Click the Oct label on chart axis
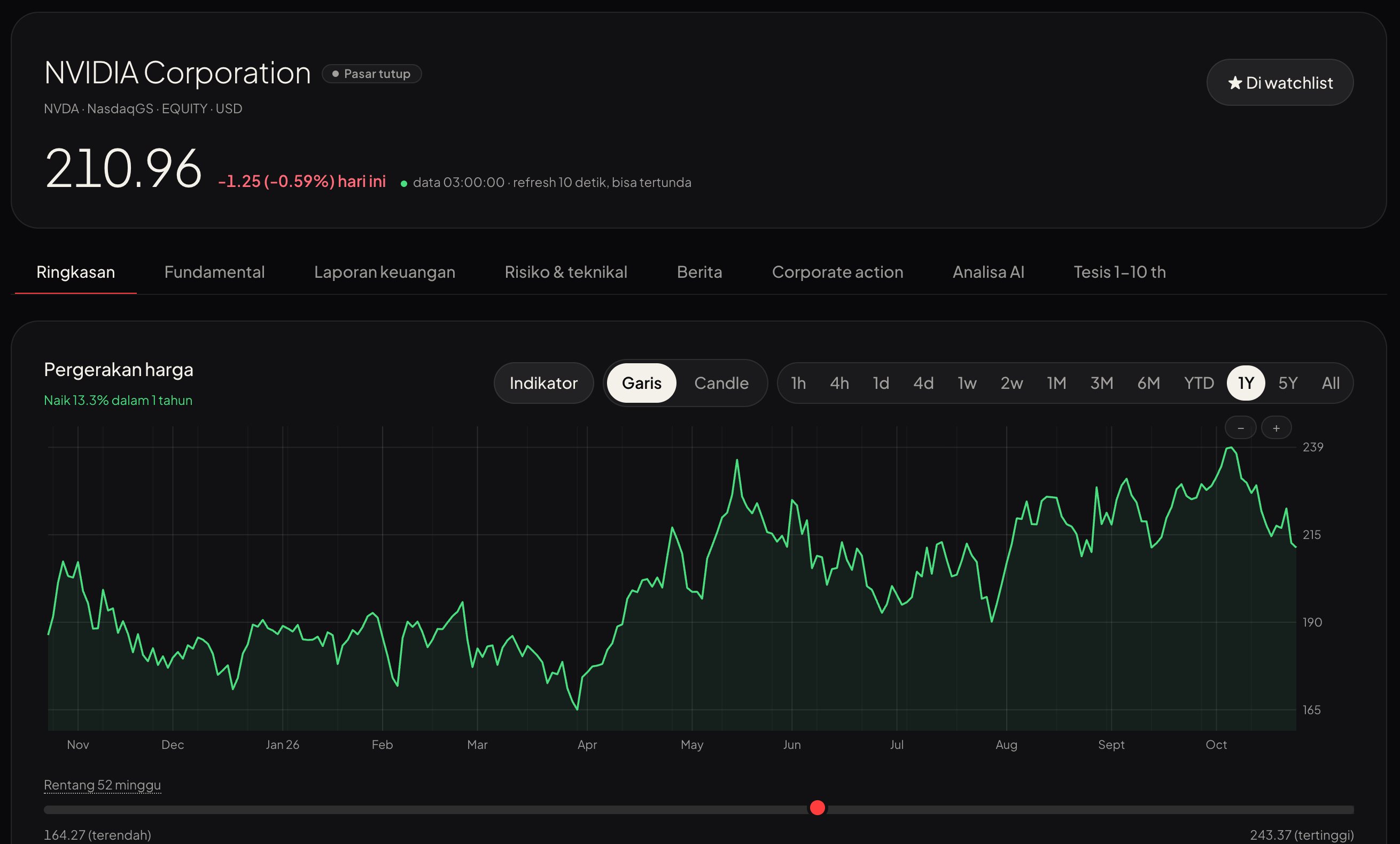The height and width of the screenshot is (844, 1400). pos(1216,745)
